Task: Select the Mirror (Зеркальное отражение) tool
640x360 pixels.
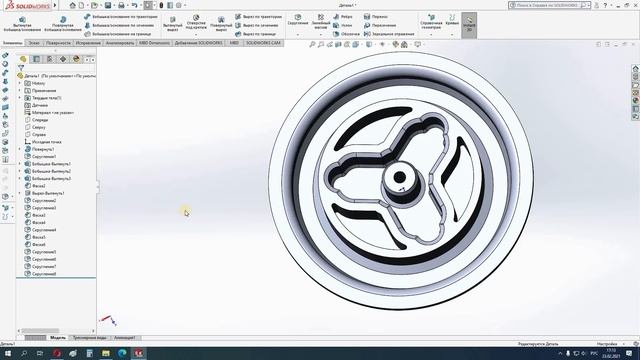Action: click(x=389, y=34)
